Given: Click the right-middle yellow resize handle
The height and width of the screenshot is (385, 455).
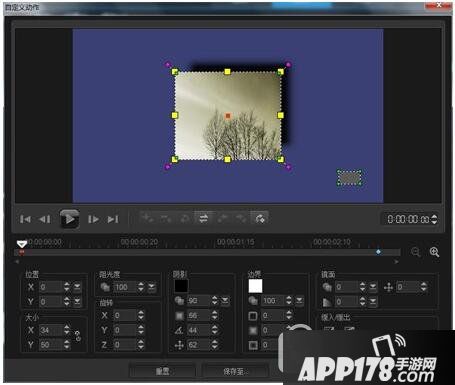Looking at the screenshot, I should tap(281, 115).
